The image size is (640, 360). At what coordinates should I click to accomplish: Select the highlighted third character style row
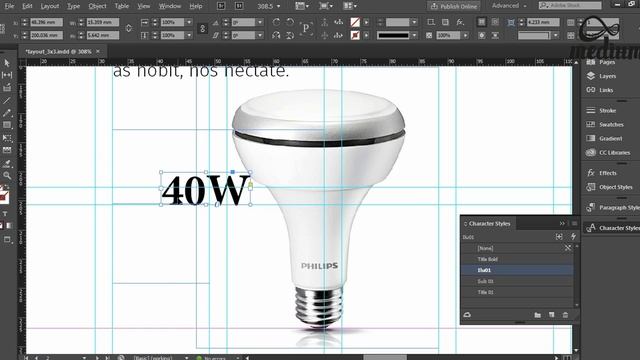pos(517,270)
